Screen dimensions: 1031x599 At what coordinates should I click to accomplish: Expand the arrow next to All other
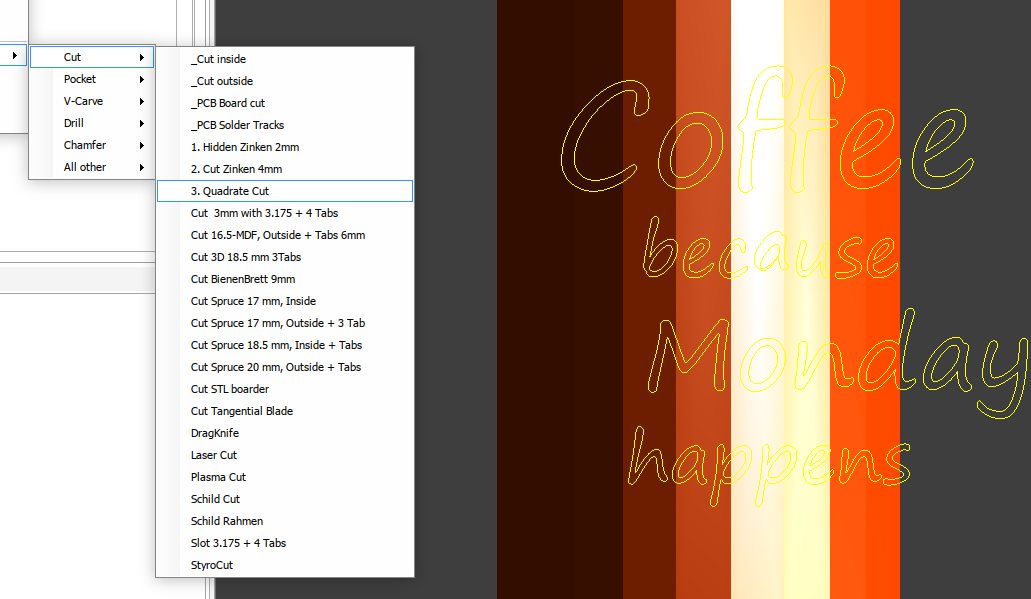[x=141, y=168]
